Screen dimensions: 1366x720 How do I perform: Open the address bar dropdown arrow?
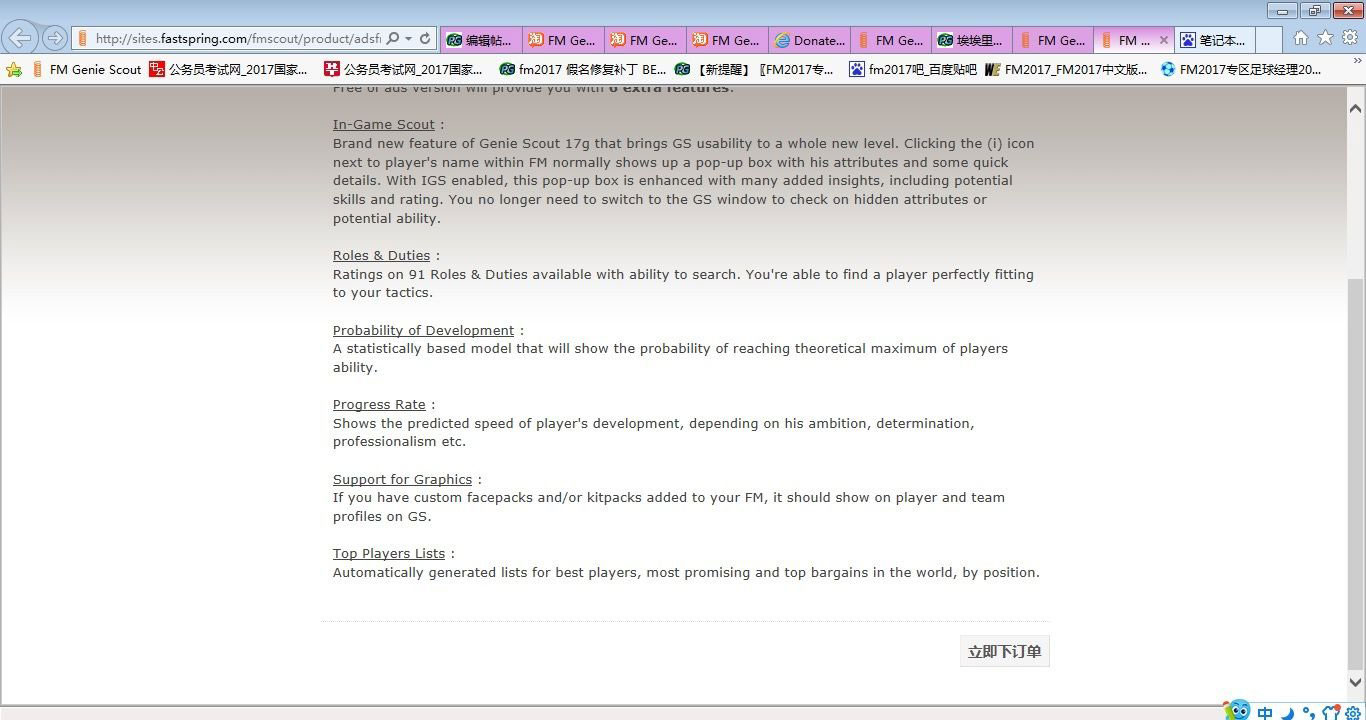(x=408, y=39)
